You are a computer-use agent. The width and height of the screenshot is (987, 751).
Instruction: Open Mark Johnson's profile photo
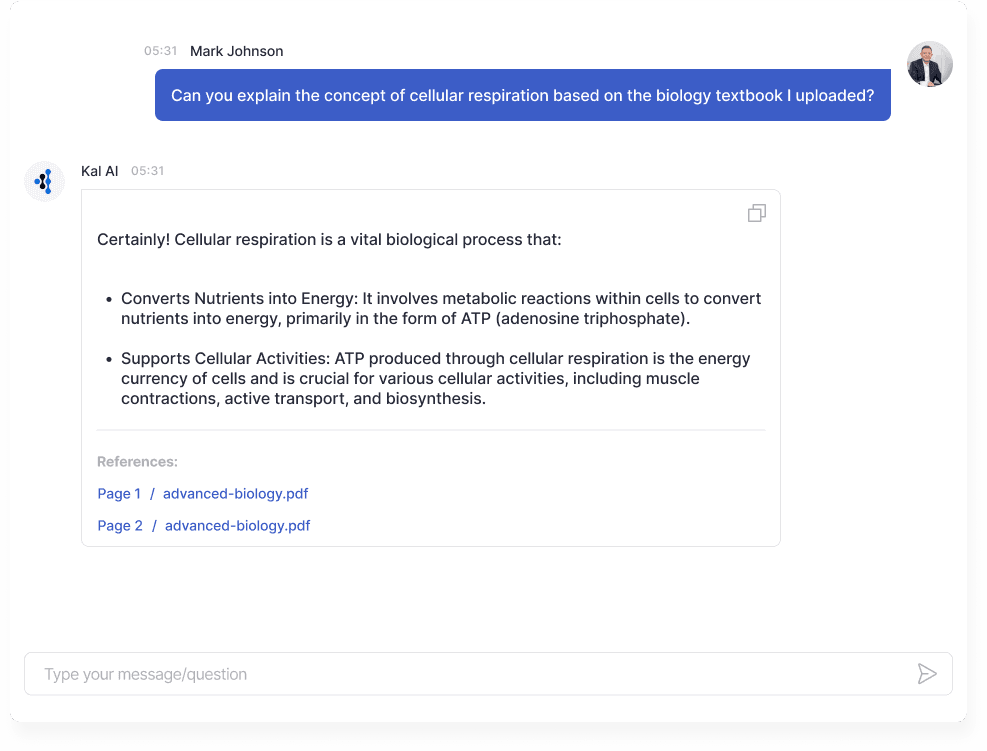[x=929, y=64]
